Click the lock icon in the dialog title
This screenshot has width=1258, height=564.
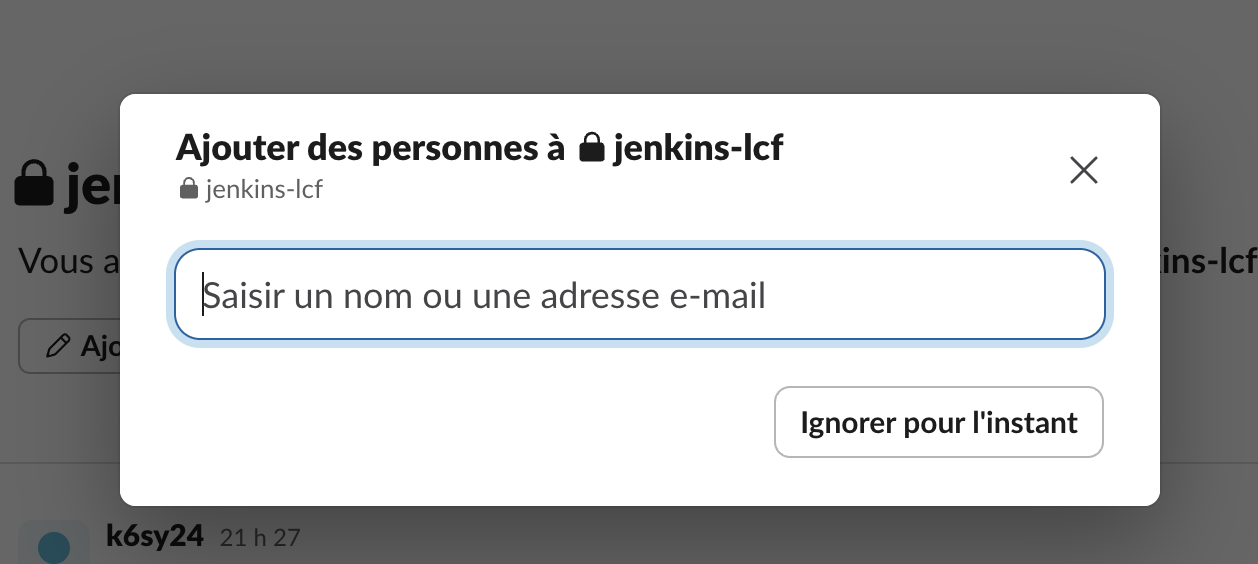pos(593,150)
